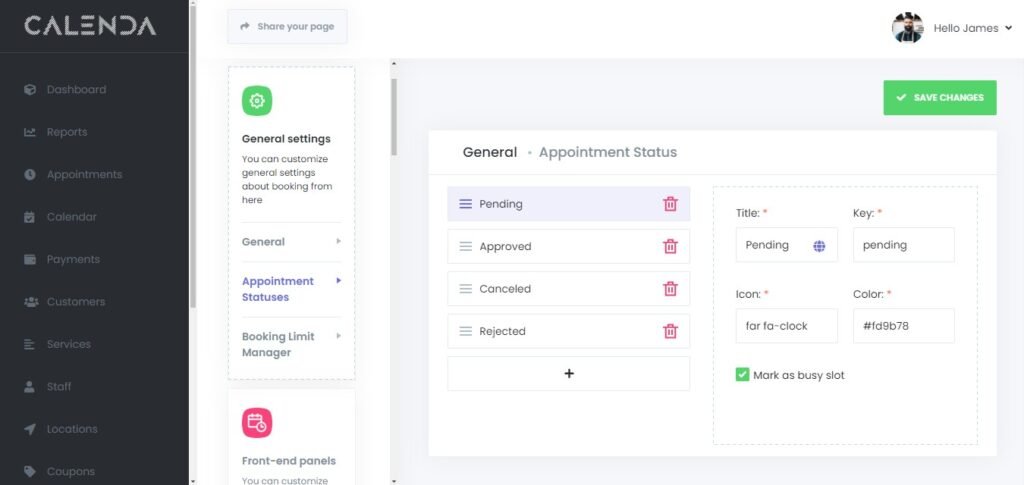Open Appointments in the sidebar
1024x485 pixels.
pyautogui.click(x=84, y=174)
